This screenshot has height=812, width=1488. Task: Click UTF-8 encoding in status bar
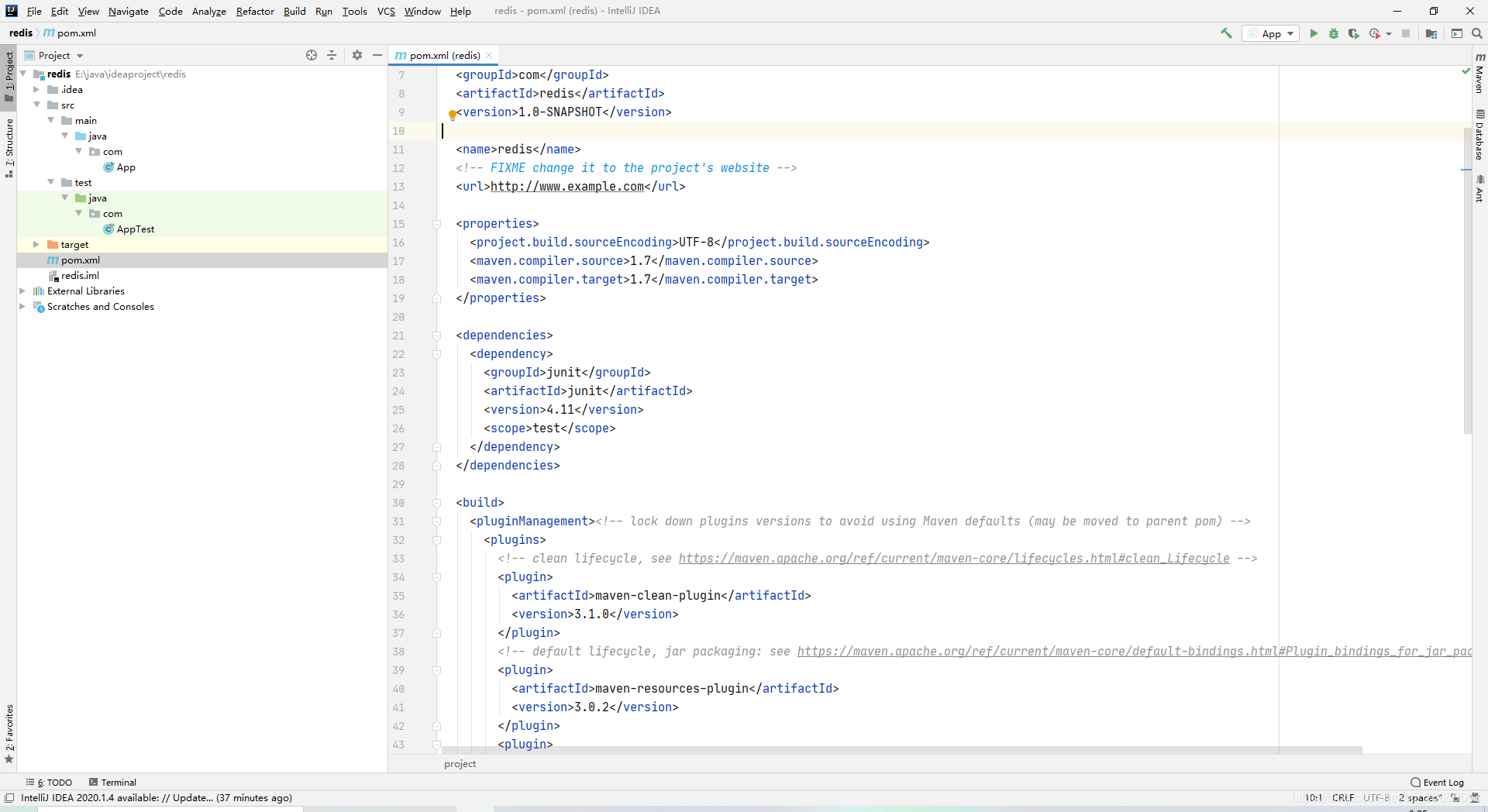pos(1376,798)
